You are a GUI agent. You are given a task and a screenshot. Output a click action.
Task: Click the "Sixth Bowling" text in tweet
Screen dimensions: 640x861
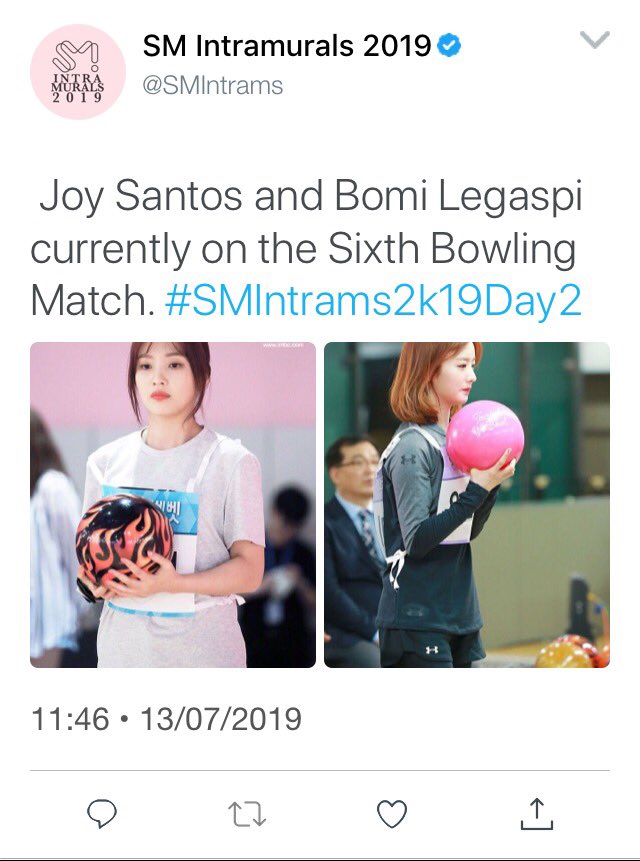[452, 250]
